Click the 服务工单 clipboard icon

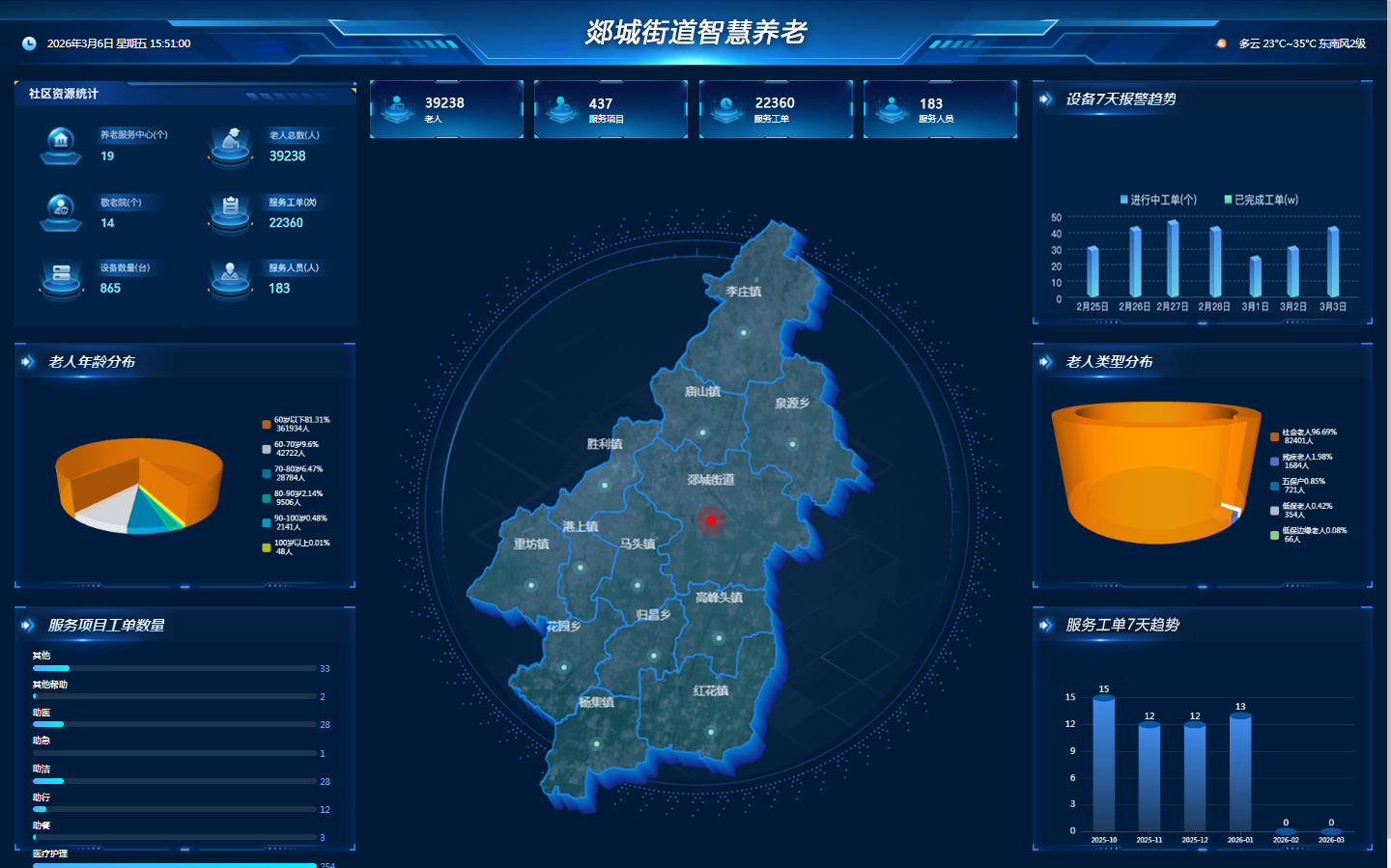tap(230, 210)
